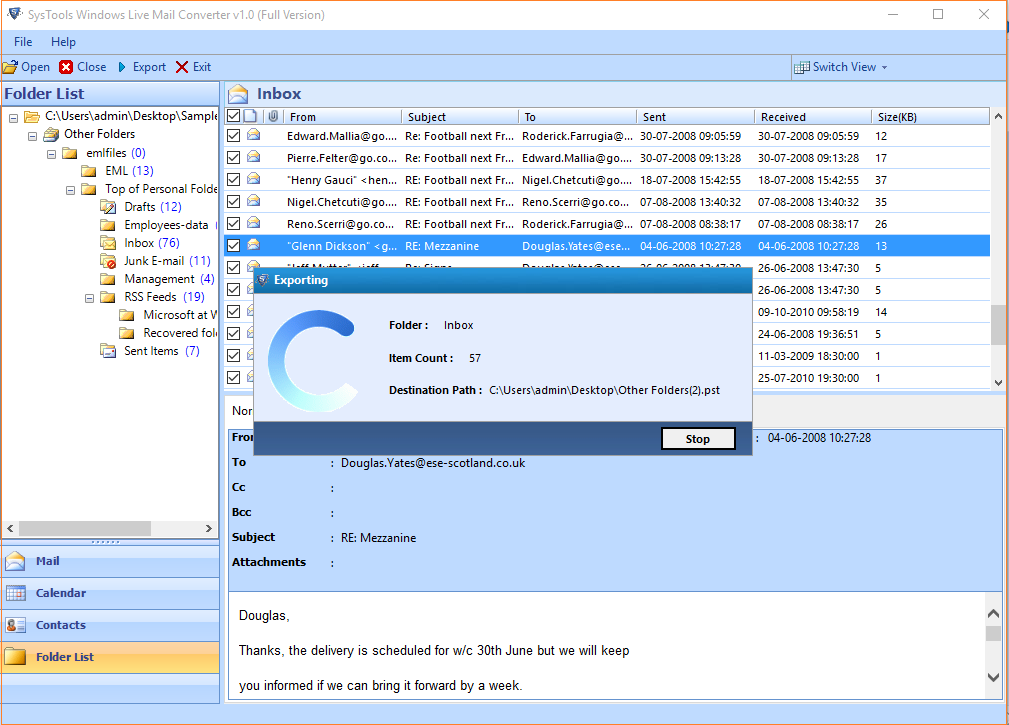Screen dimensions: 1009x725
Task: Select the Recovered folder in tree
Action: (x=180, y=333)
